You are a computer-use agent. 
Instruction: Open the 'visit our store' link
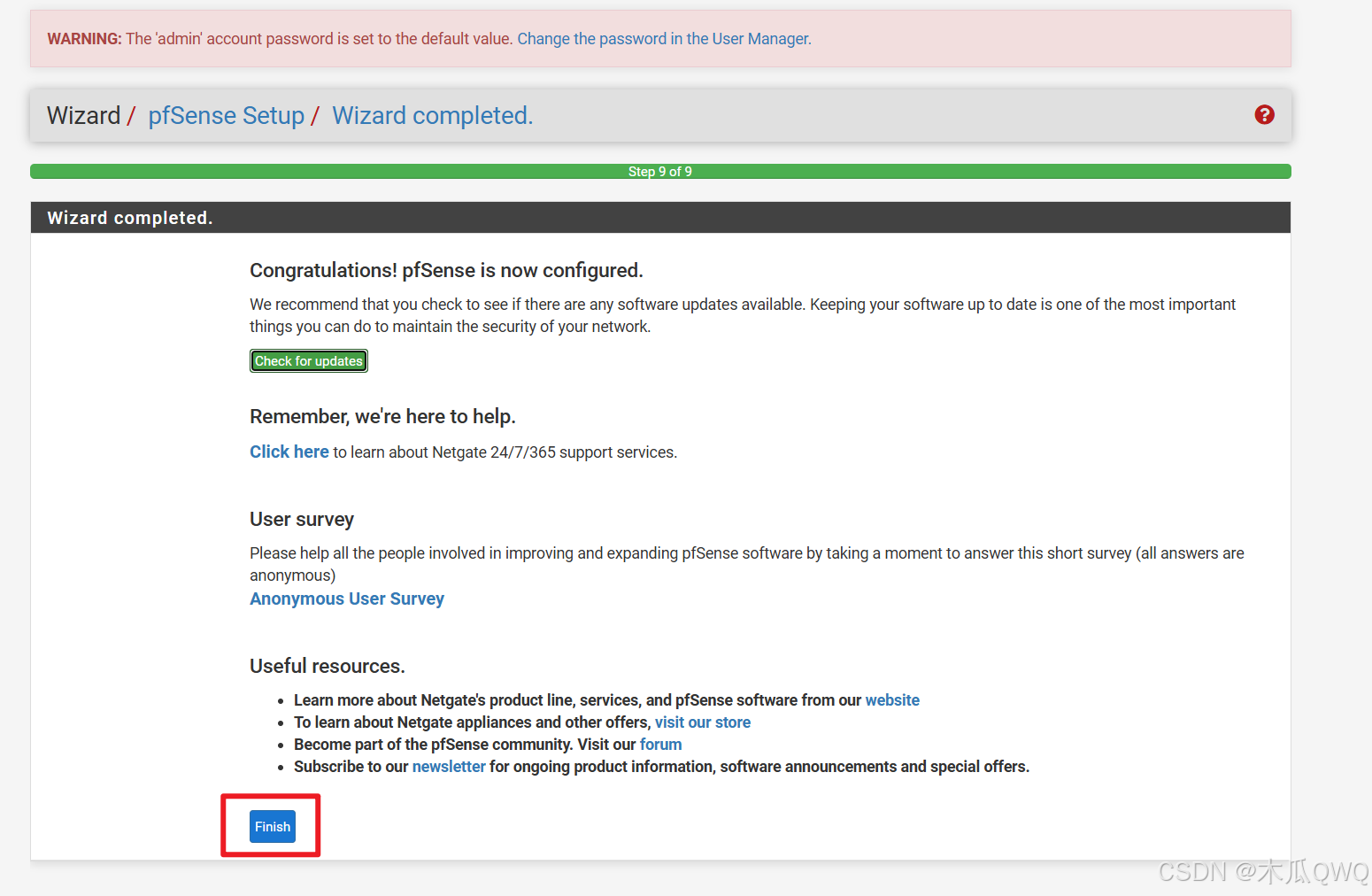coord(703,722)
